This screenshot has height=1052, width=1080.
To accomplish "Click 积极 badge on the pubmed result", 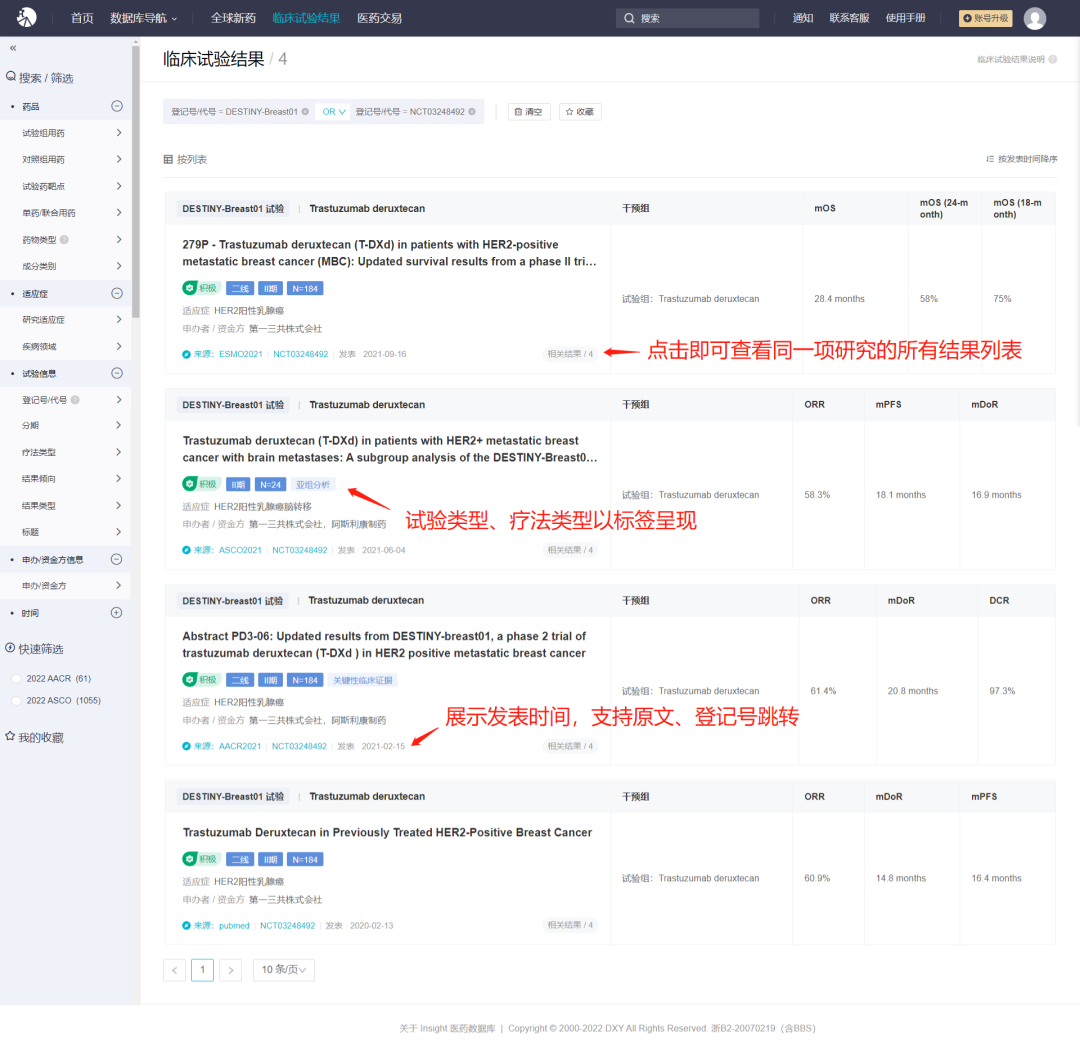I will tap(201, 859).
